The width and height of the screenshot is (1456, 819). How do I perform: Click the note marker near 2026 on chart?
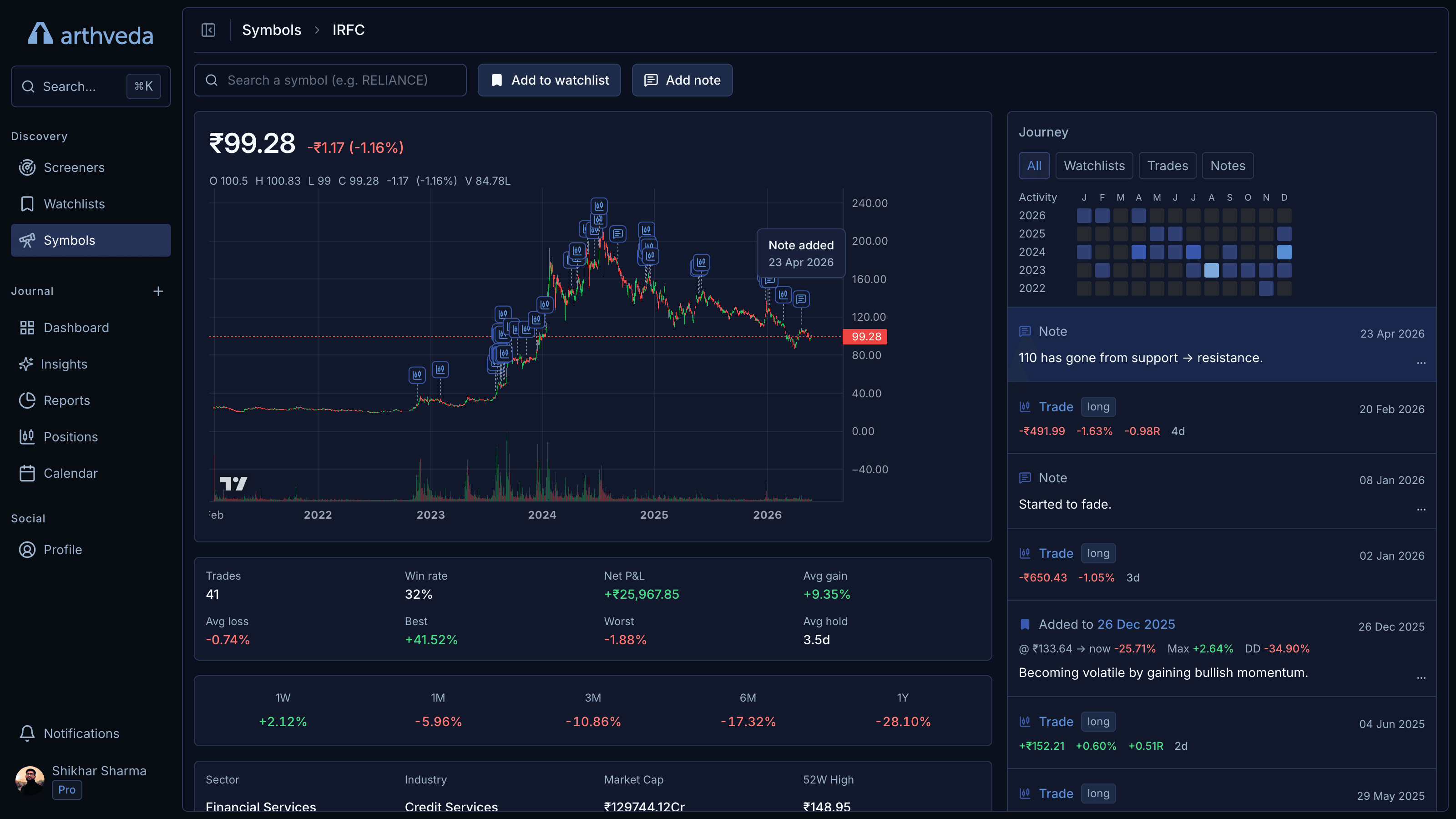tap(801, 298)
